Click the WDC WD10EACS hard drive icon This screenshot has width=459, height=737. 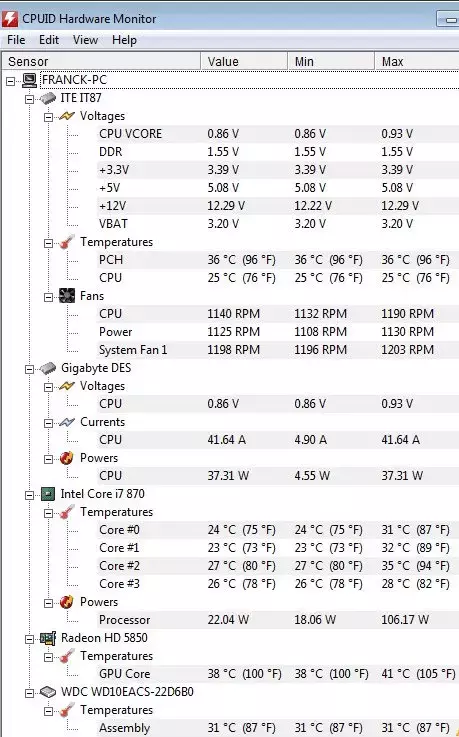coord(48,692)
